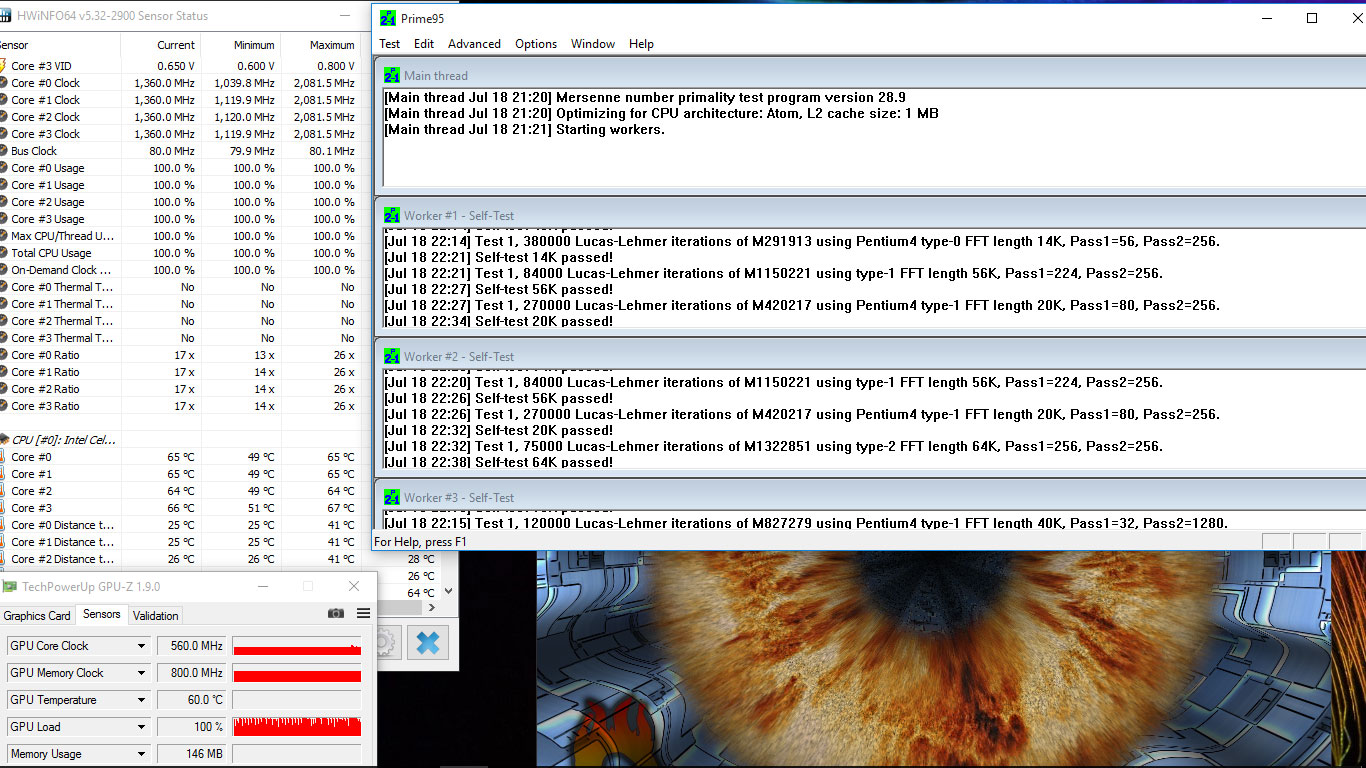
Task: Click the Worker #2 Self-Test window icon
Action: pos(392,356)
